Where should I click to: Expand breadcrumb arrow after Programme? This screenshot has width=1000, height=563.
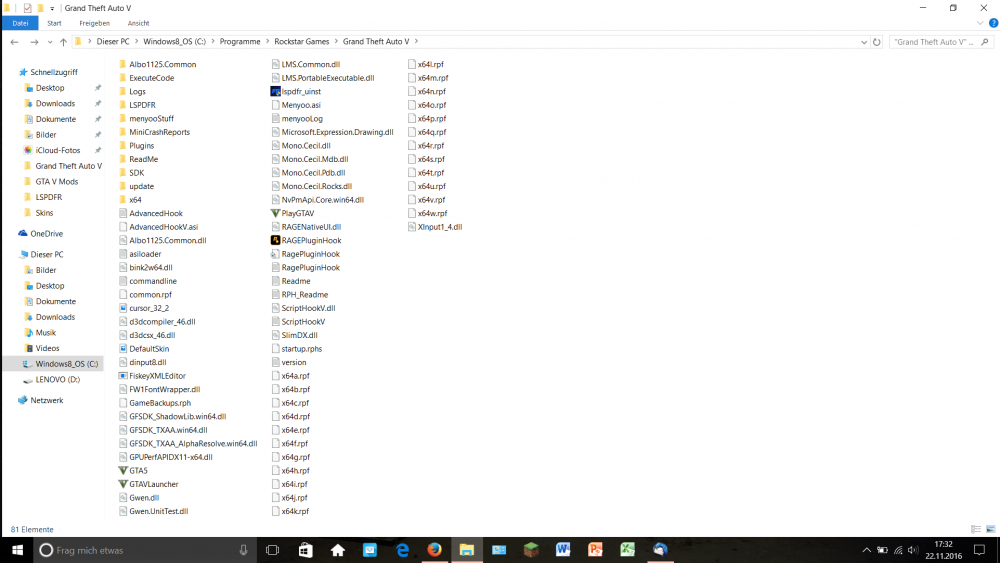268,41
